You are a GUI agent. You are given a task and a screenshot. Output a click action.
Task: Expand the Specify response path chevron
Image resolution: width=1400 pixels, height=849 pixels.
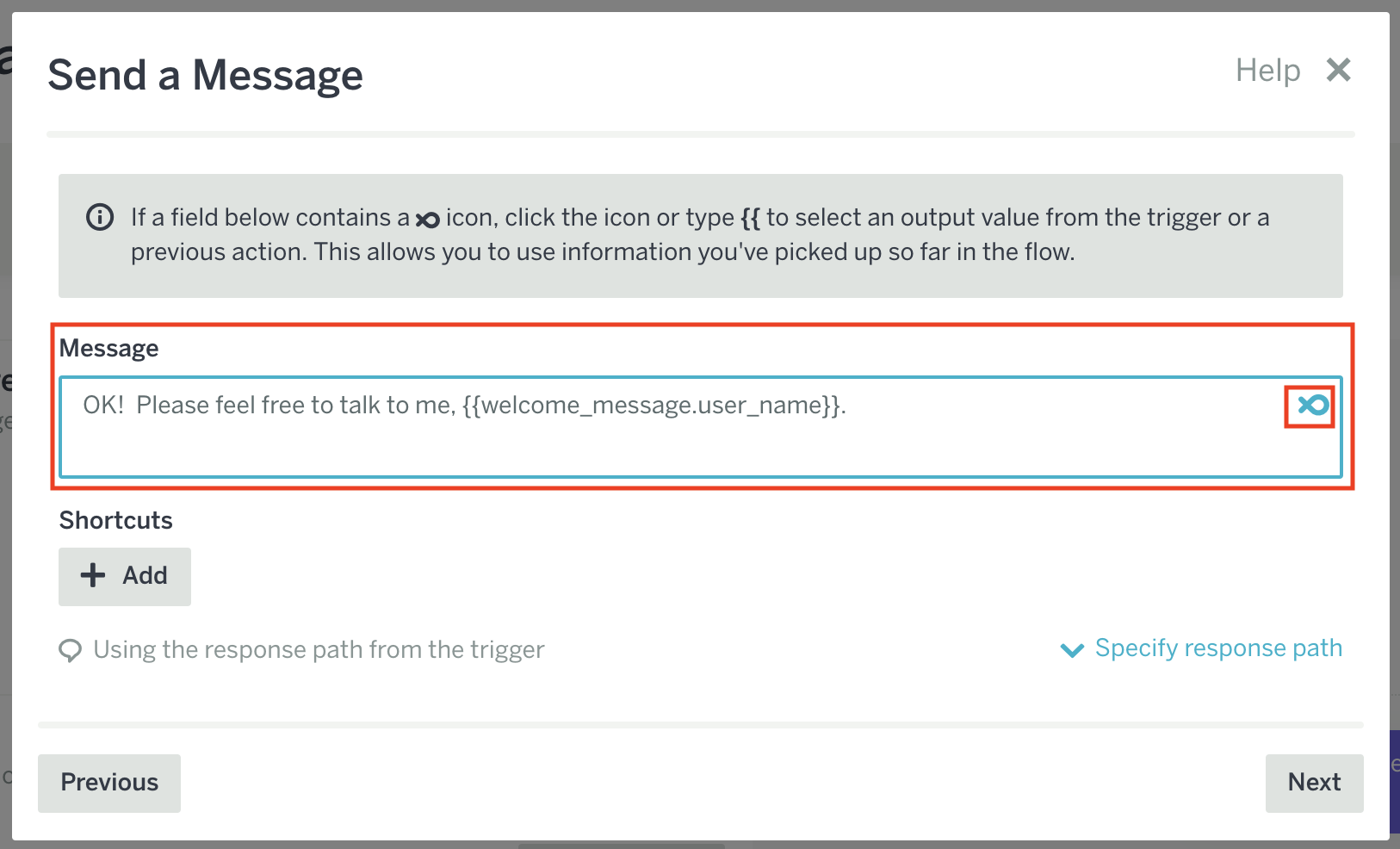click(x=1072, y=649)
